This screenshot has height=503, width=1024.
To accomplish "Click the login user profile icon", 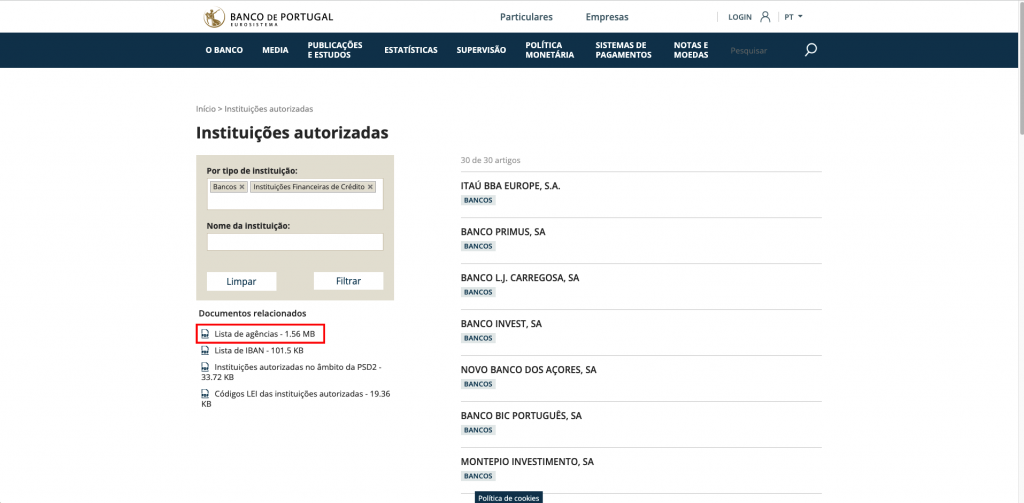I will click(x=765, y=17).
